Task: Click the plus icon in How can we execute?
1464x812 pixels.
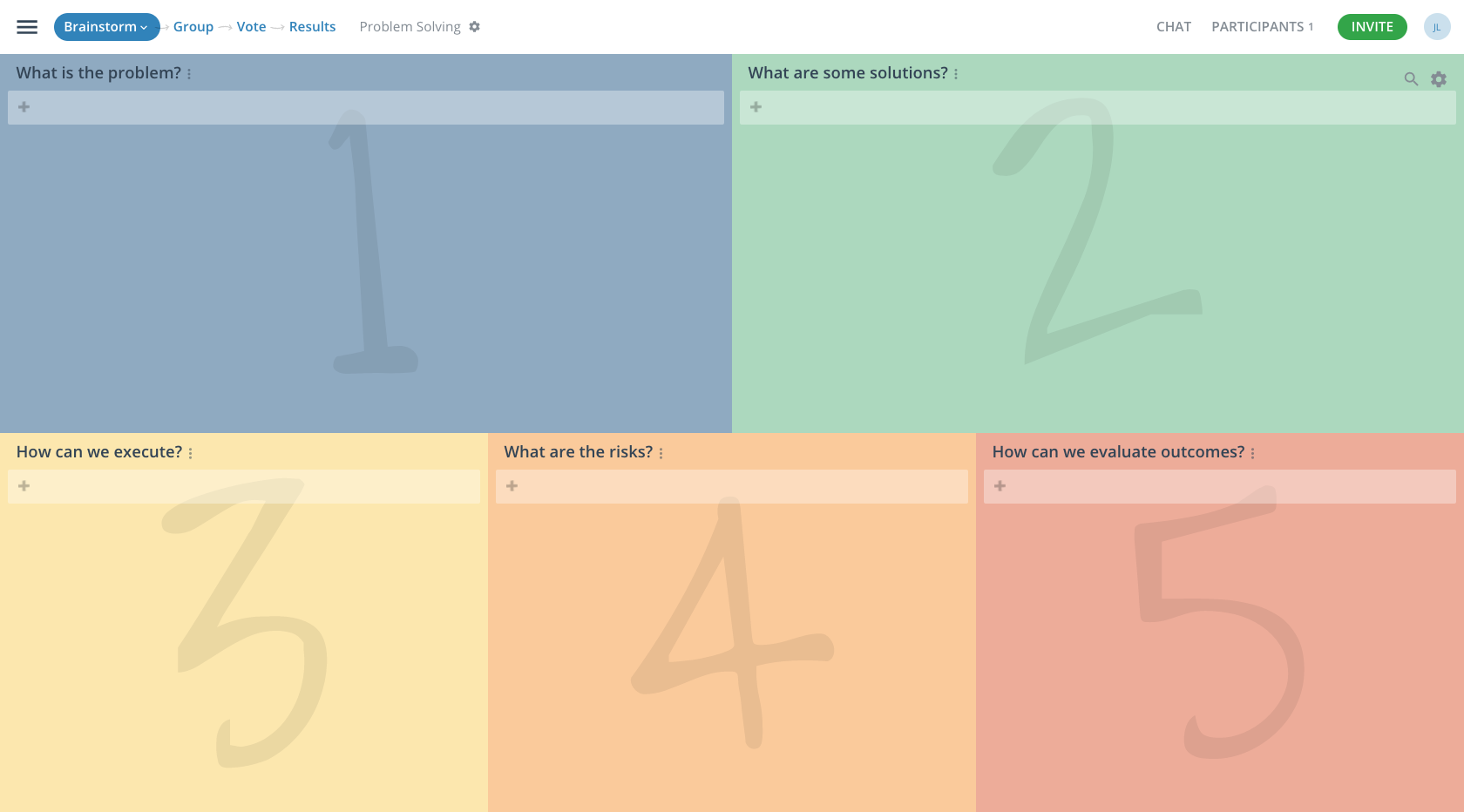Action: (24, 486)
